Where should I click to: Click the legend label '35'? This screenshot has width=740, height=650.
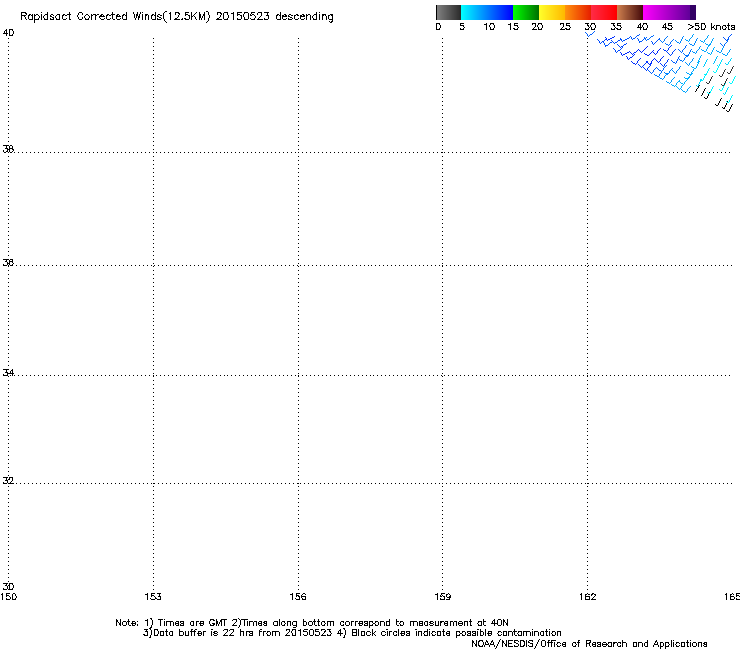pyautogui.click(x=616, y=27)
